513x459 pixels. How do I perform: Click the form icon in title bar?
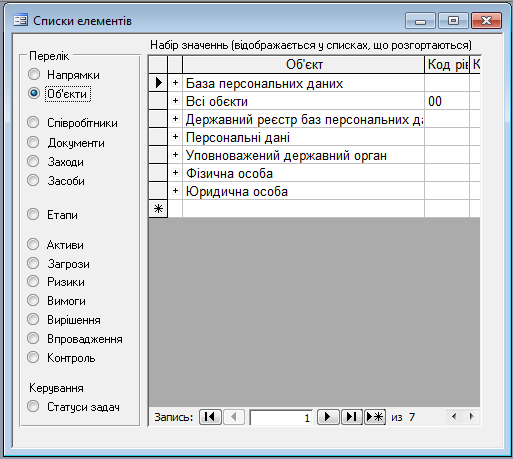coord(20,20)
